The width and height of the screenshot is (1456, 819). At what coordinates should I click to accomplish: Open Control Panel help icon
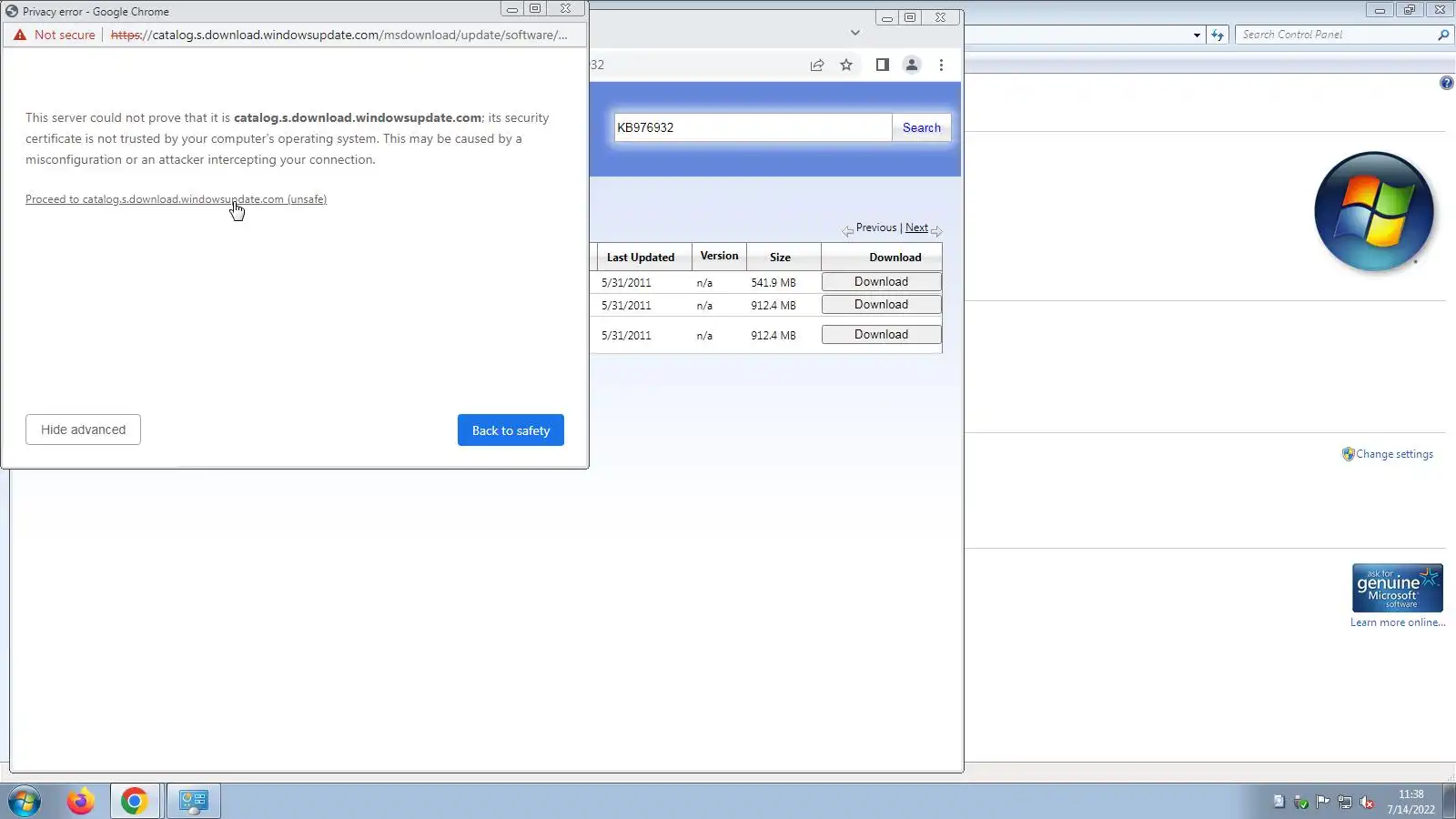point(1446,83)
